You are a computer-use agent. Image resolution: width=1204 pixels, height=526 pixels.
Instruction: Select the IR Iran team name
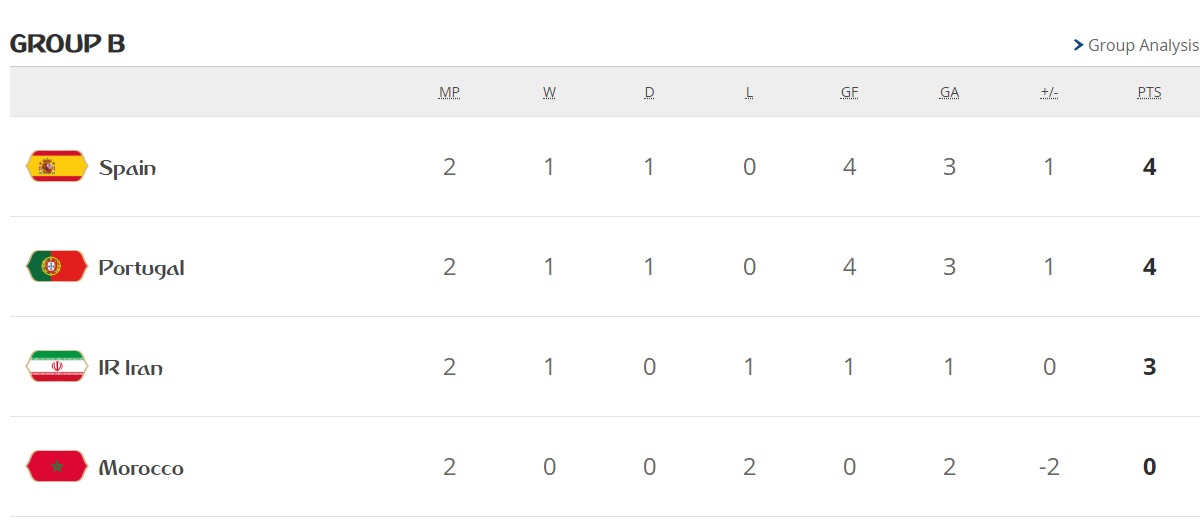[130, 368]
